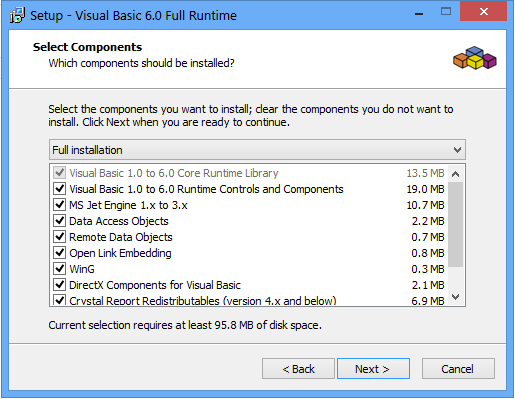Uncheck Runtime Controls and Components
The height and width of the screenshot is (399, 515).
59,189
